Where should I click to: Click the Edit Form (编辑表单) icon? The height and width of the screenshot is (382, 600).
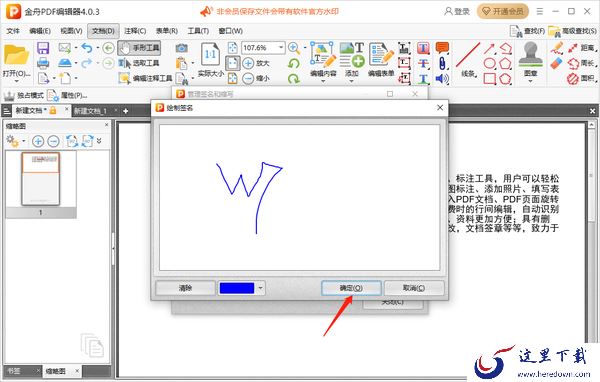point(381,55)
